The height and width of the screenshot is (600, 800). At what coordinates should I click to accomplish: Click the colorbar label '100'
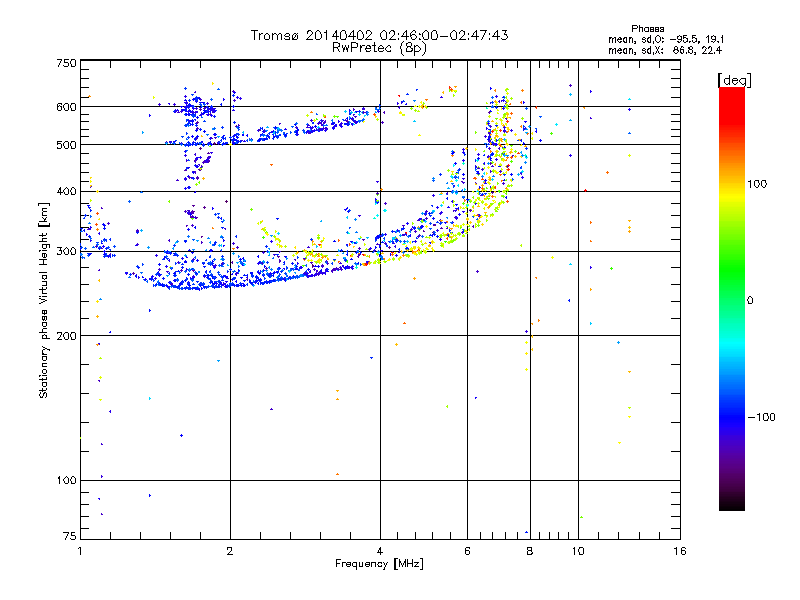(x=757, y=184)
